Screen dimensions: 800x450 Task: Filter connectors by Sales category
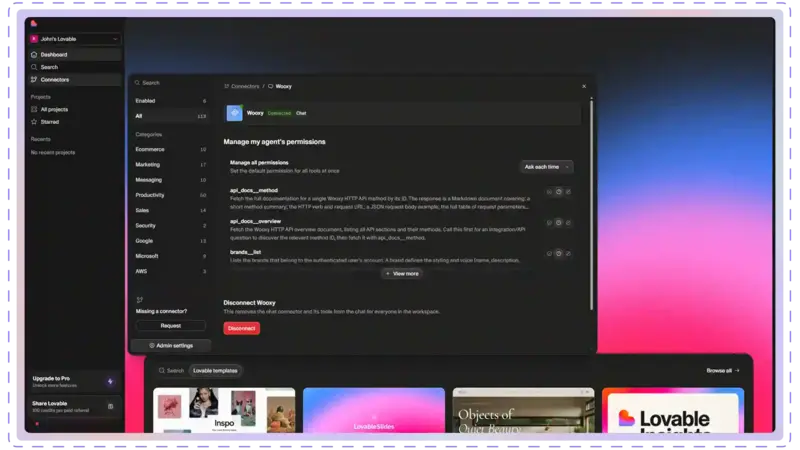click(170, 210)
